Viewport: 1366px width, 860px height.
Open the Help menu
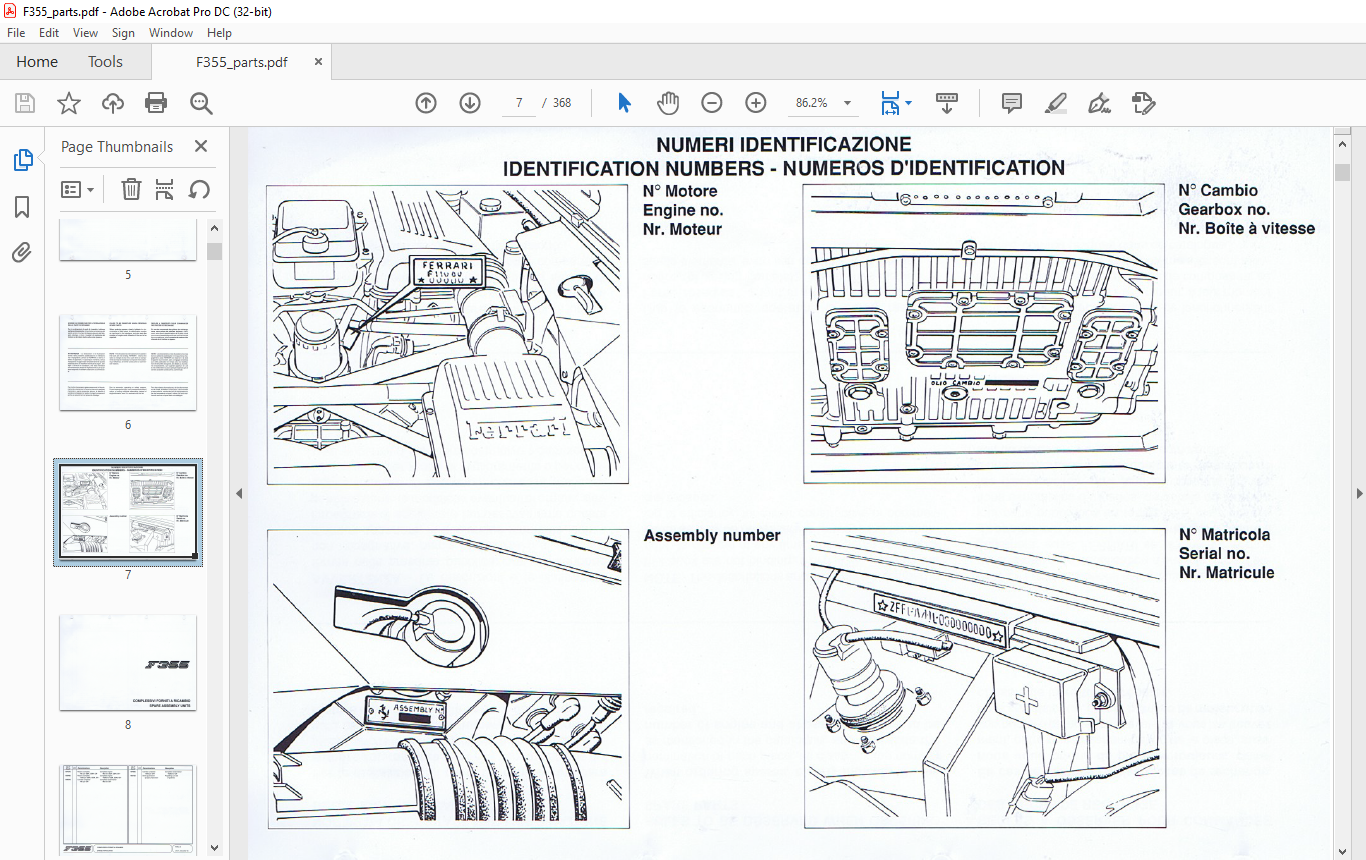click(x=219, y=33)
